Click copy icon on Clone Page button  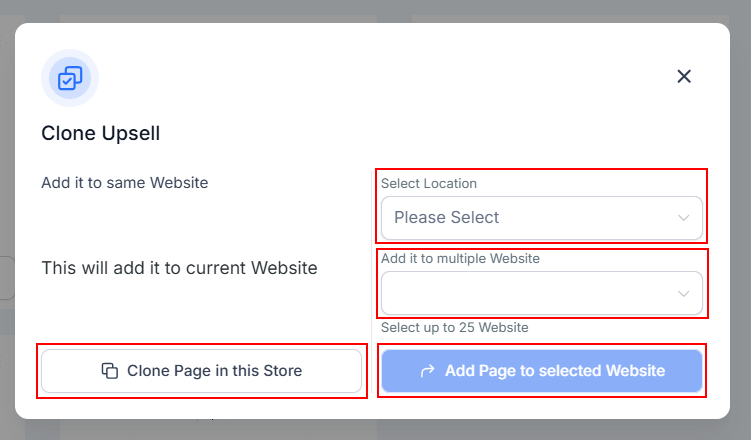coord(110,371)
